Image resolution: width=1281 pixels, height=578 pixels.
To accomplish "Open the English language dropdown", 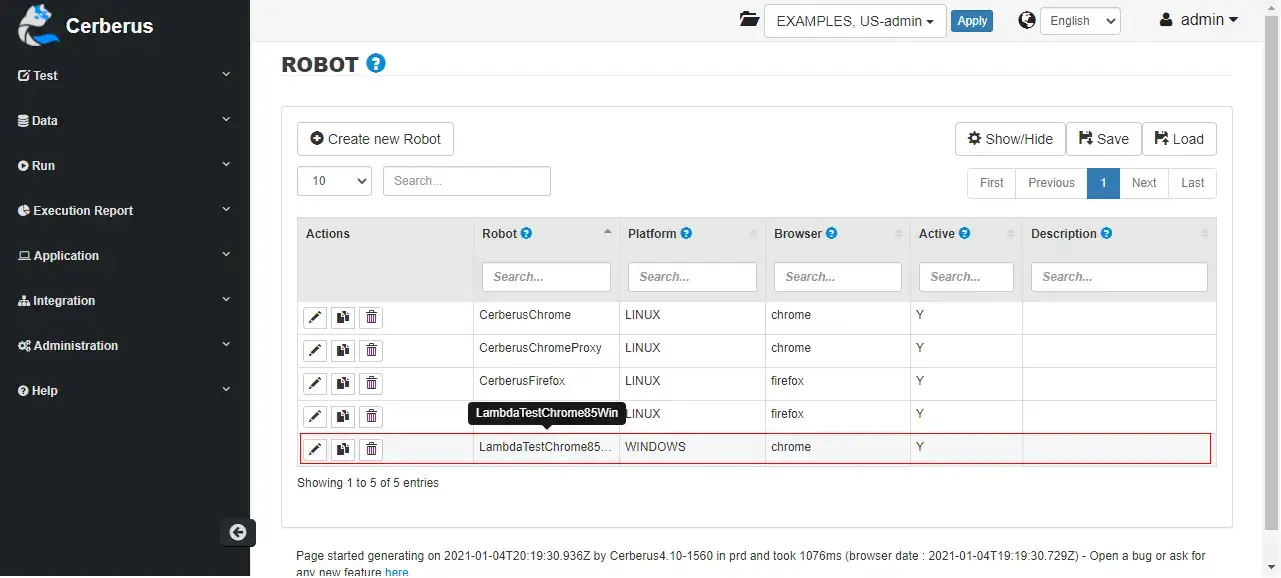I will 1080,20.
